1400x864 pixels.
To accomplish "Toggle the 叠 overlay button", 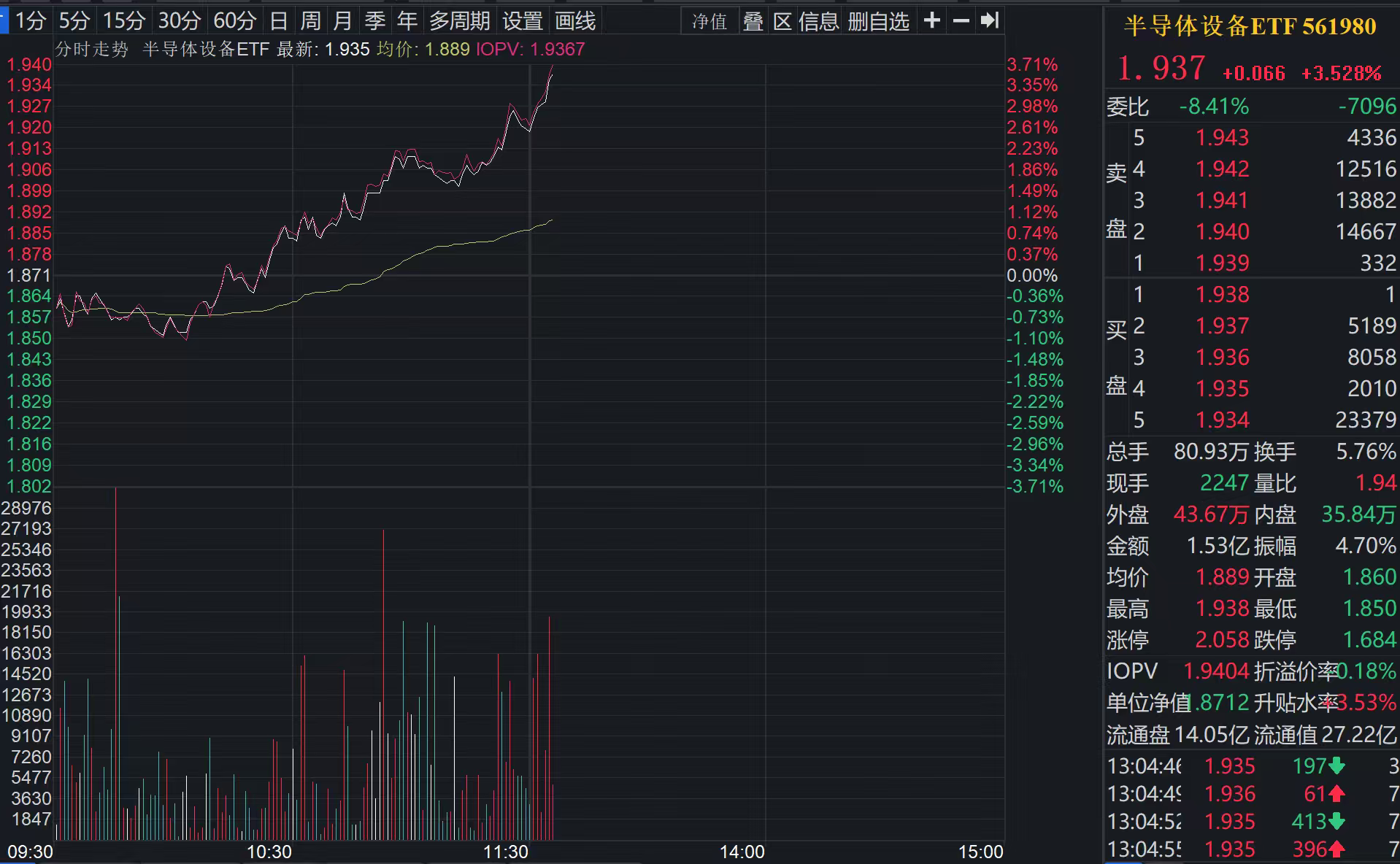I will pyautogui.click(x=753, y=21).
